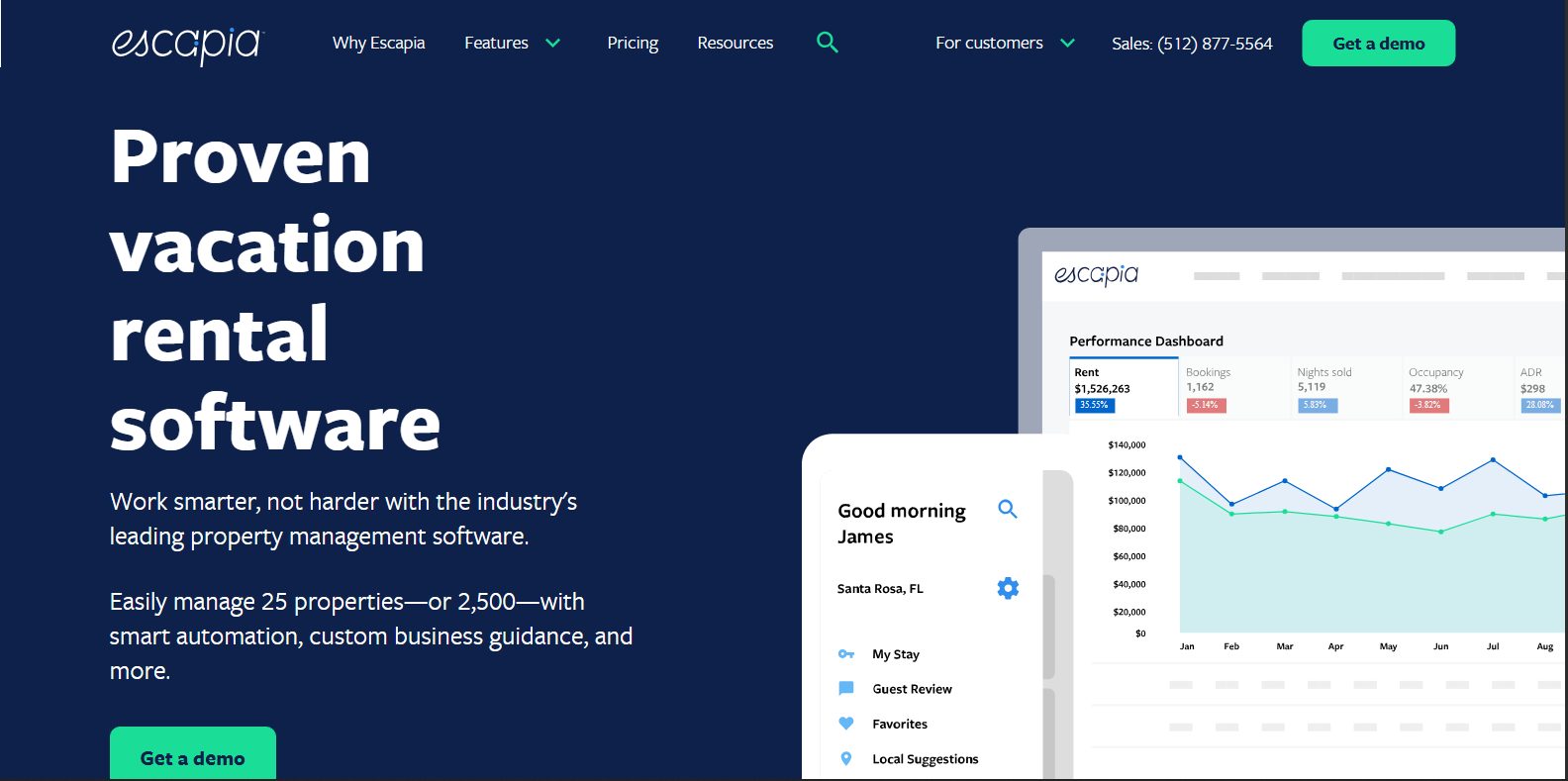Click the key icon next to My Stay
Image resolution: width=1568 pixels, height=781 pixels.
pyautogui.click(x=846, y=654)
